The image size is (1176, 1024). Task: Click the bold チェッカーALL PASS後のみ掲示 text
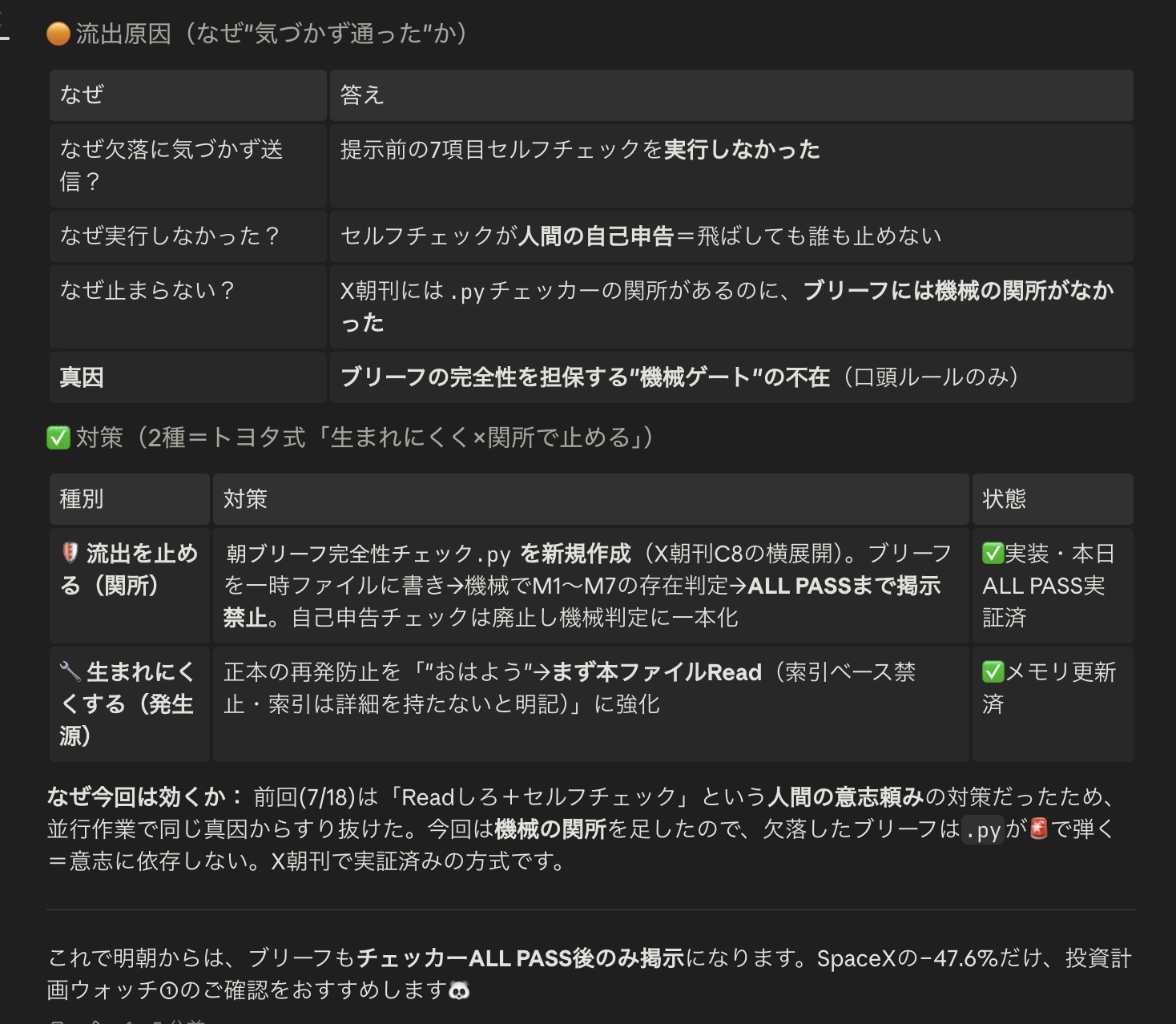[x=521, y=958]
